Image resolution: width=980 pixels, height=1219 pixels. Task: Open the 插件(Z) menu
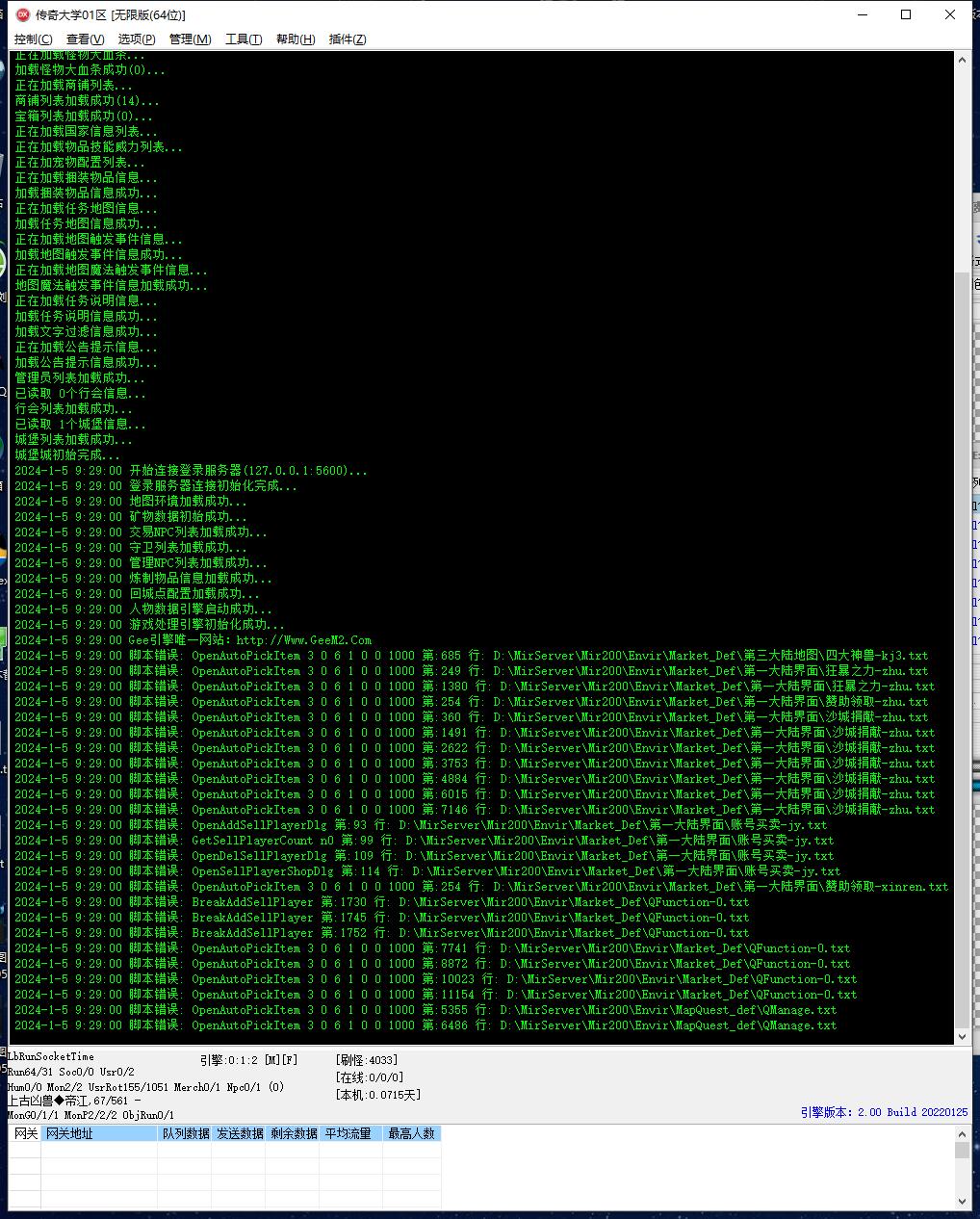[348, 39]
